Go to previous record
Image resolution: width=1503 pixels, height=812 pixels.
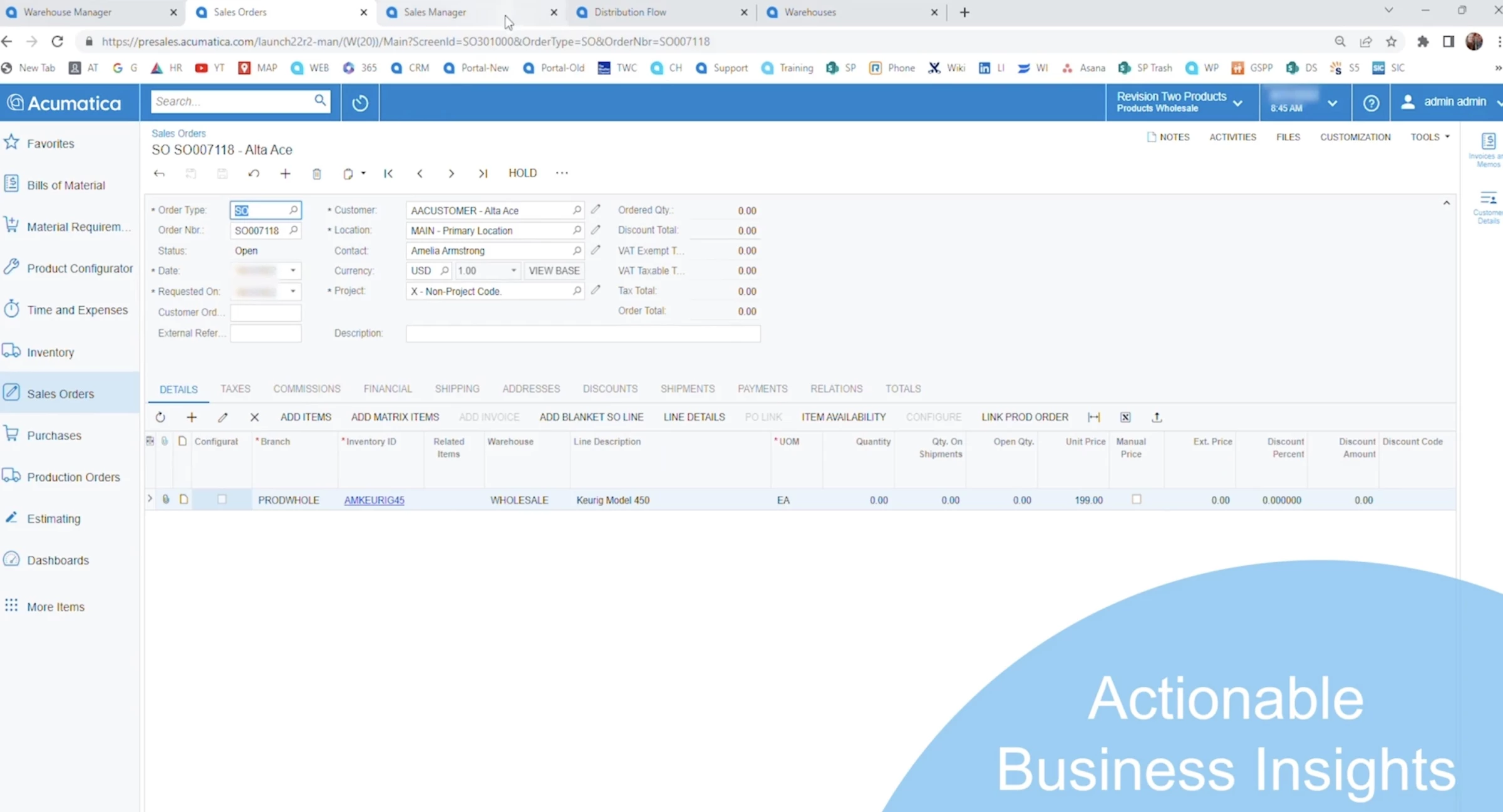click(x=420, y=173)
